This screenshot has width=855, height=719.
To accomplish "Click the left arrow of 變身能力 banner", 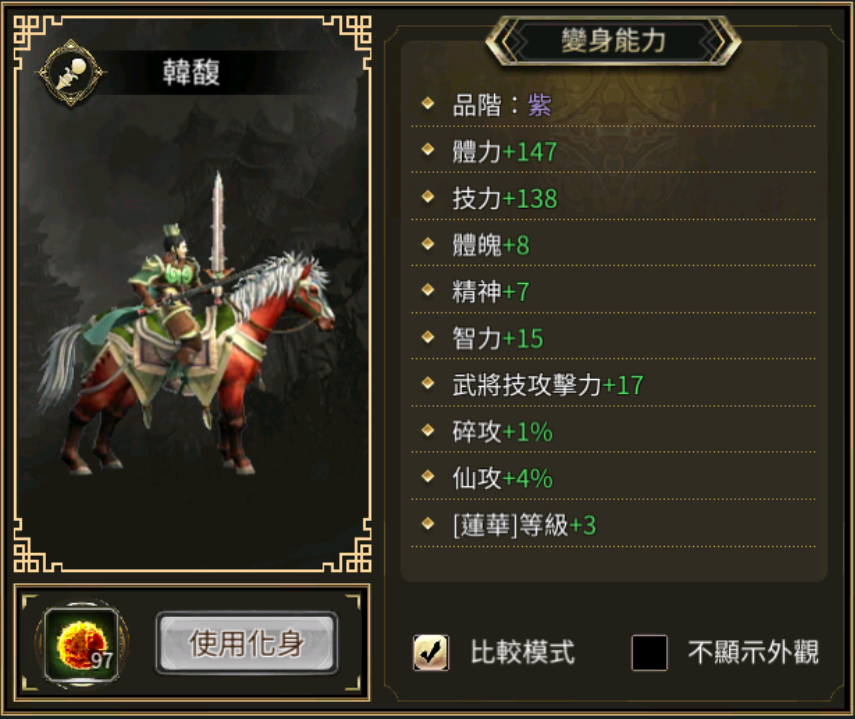I will click(x=506, y=41).
